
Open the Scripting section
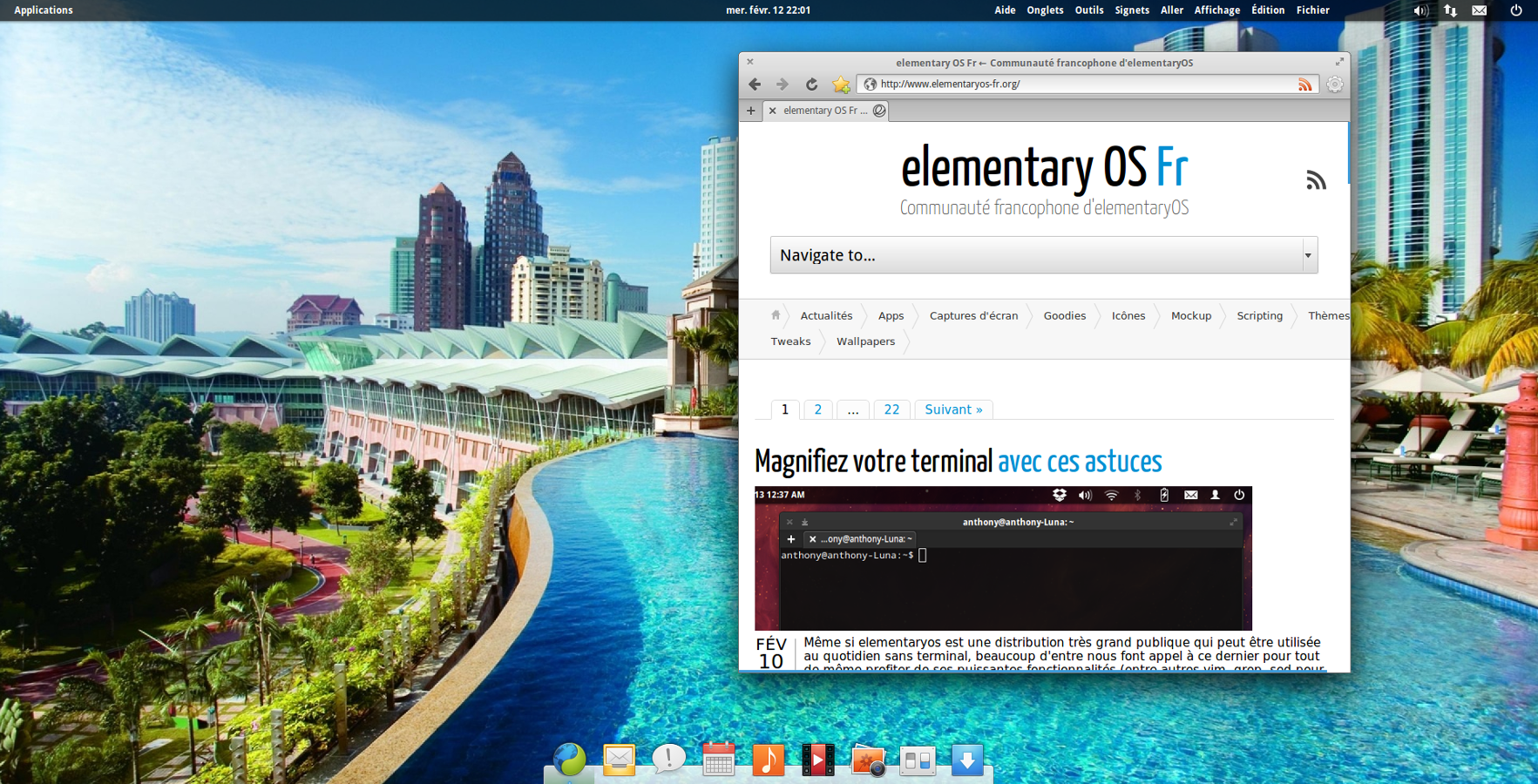1259,316
